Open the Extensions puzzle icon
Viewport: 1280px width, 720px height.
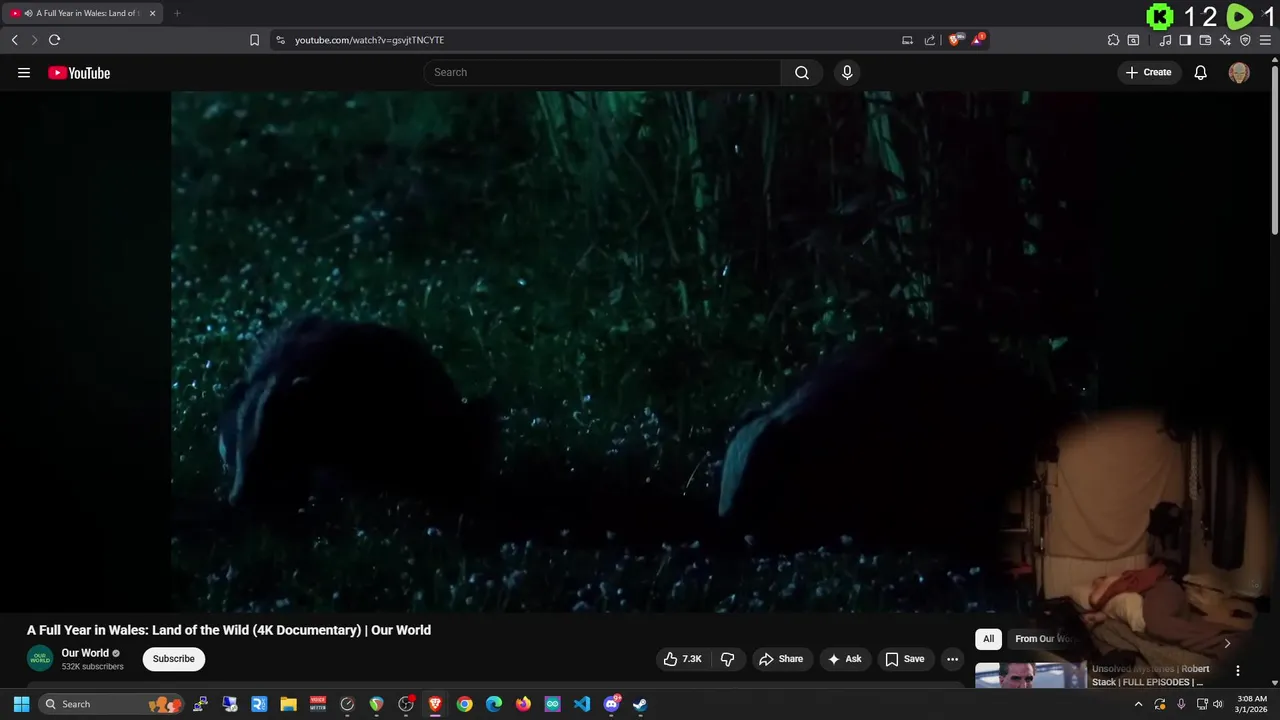[1113, 40]
